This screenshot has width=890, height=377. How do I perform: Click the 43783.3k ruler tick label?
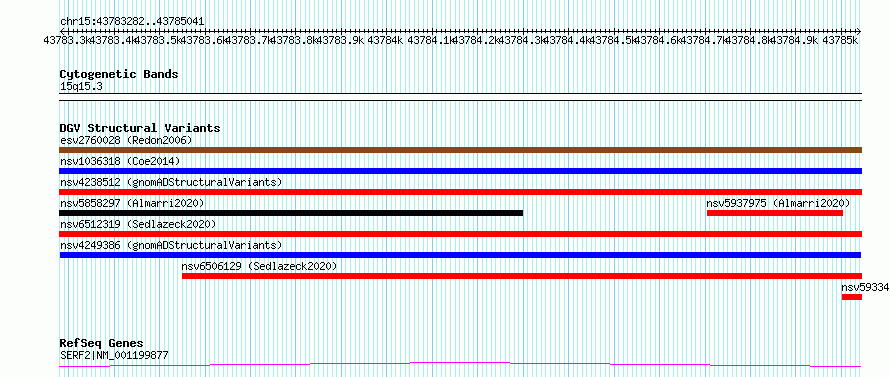pyautogui.click(x=67, y=40)
